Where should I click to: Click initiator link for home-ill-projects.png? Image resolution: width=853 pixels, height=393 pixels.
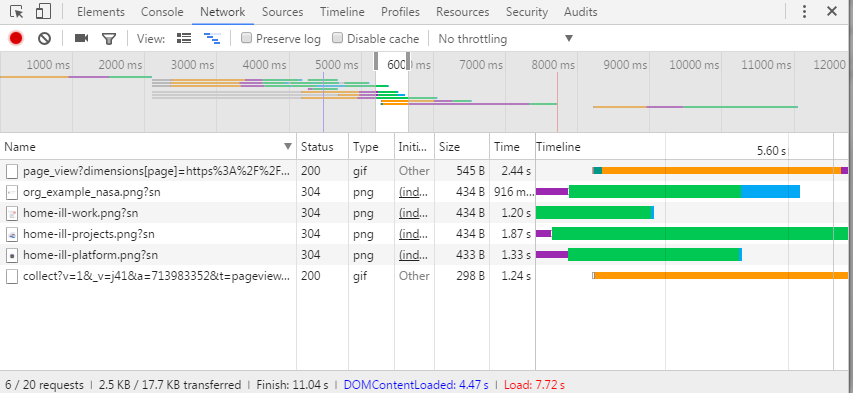click(414, 234)
